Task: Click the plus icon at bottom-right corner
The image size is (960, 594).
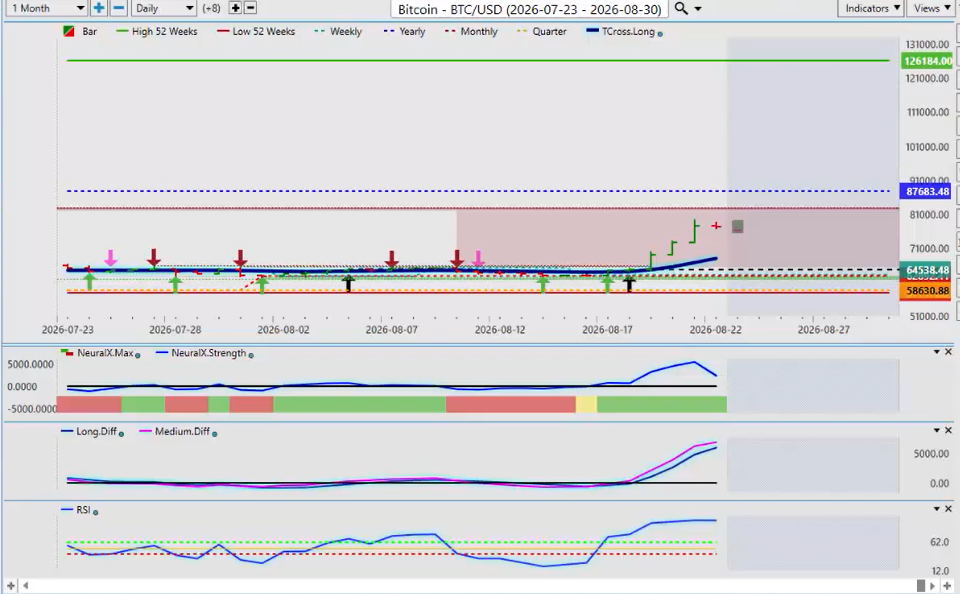Action: (x=947, y=586)
